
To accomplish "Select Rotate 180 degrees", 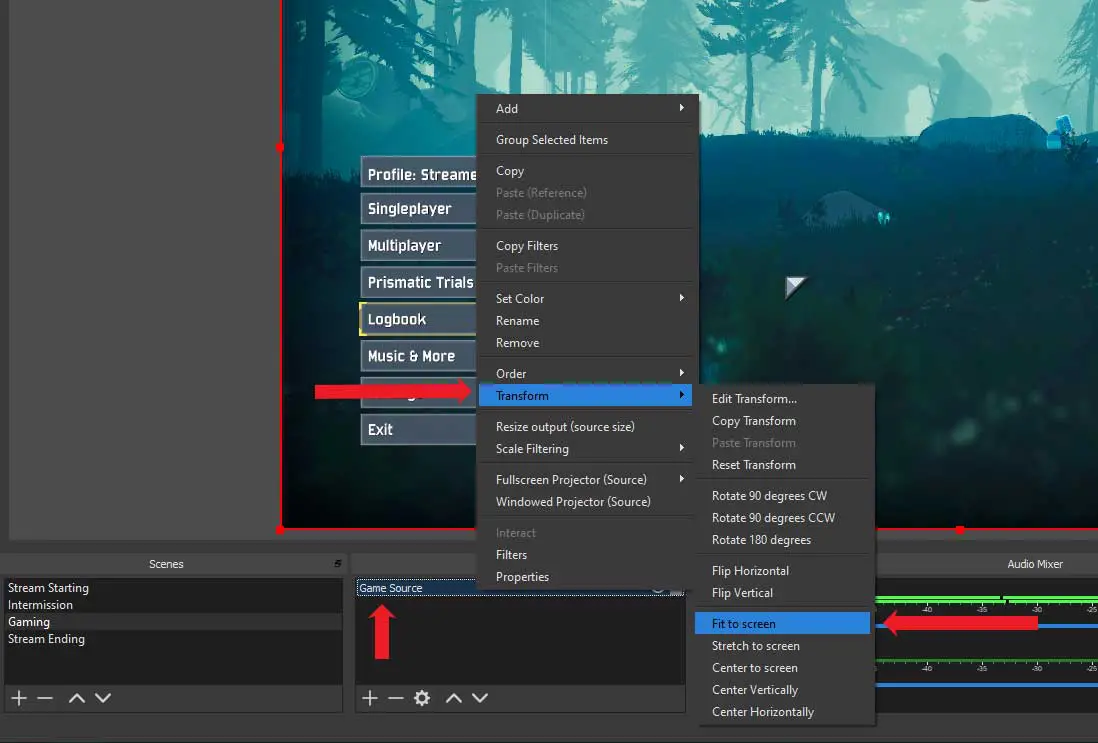I will (x=784, y=540).
